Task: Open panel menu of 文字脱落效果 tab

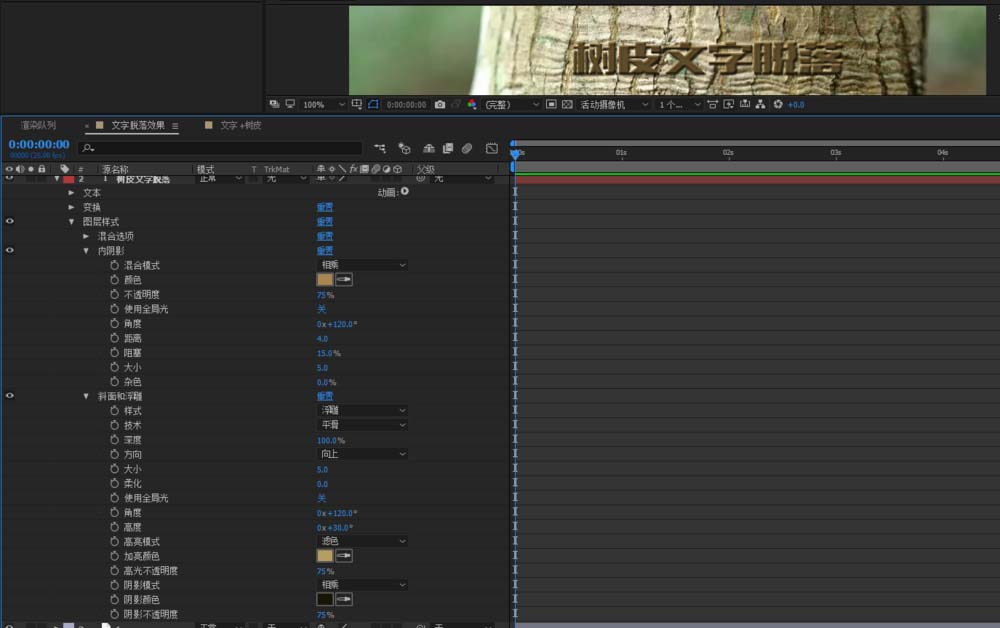Action: pos(175,126)
